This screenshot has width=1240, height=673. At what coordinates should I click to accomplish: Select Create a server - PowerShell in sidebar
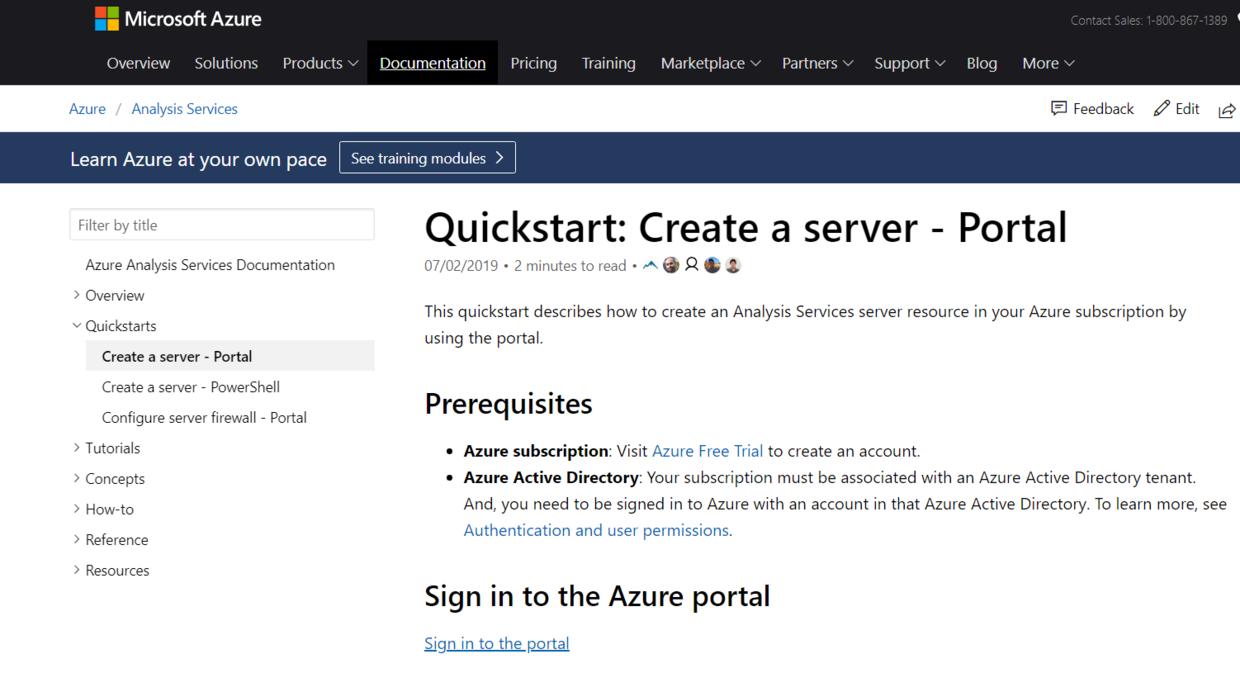click(x=190, y=386)
